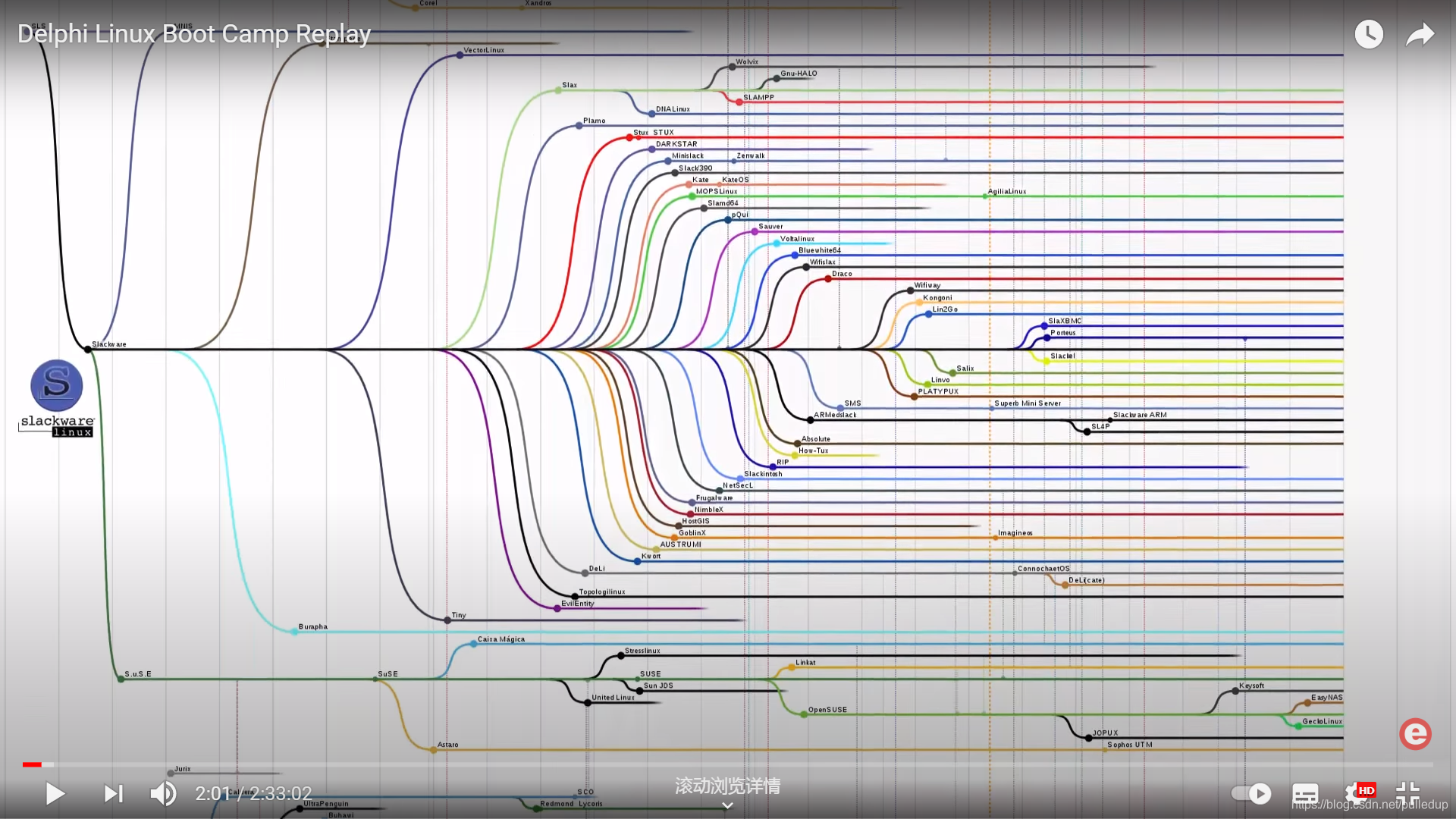
Task: Click the 'Salix' label
Action: [965, 368]
